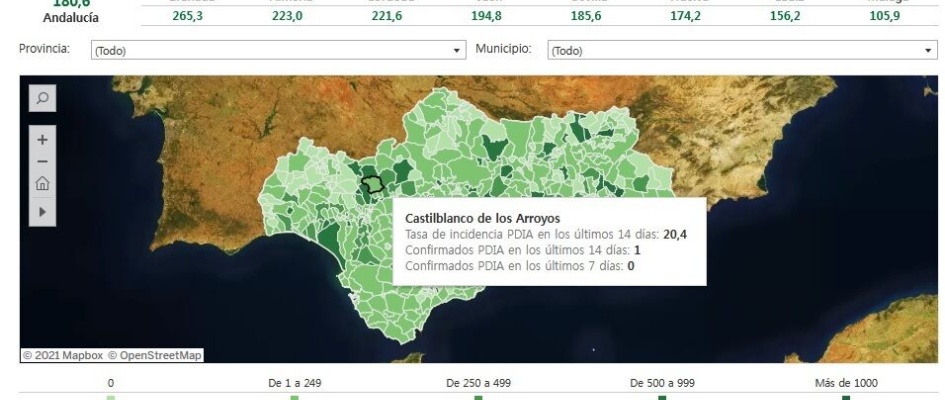Image resolution: width=945 pixels, height=400 pixels.
Task: Select the 'De 1 a 249' legend swatch
Action: [295, 397]
